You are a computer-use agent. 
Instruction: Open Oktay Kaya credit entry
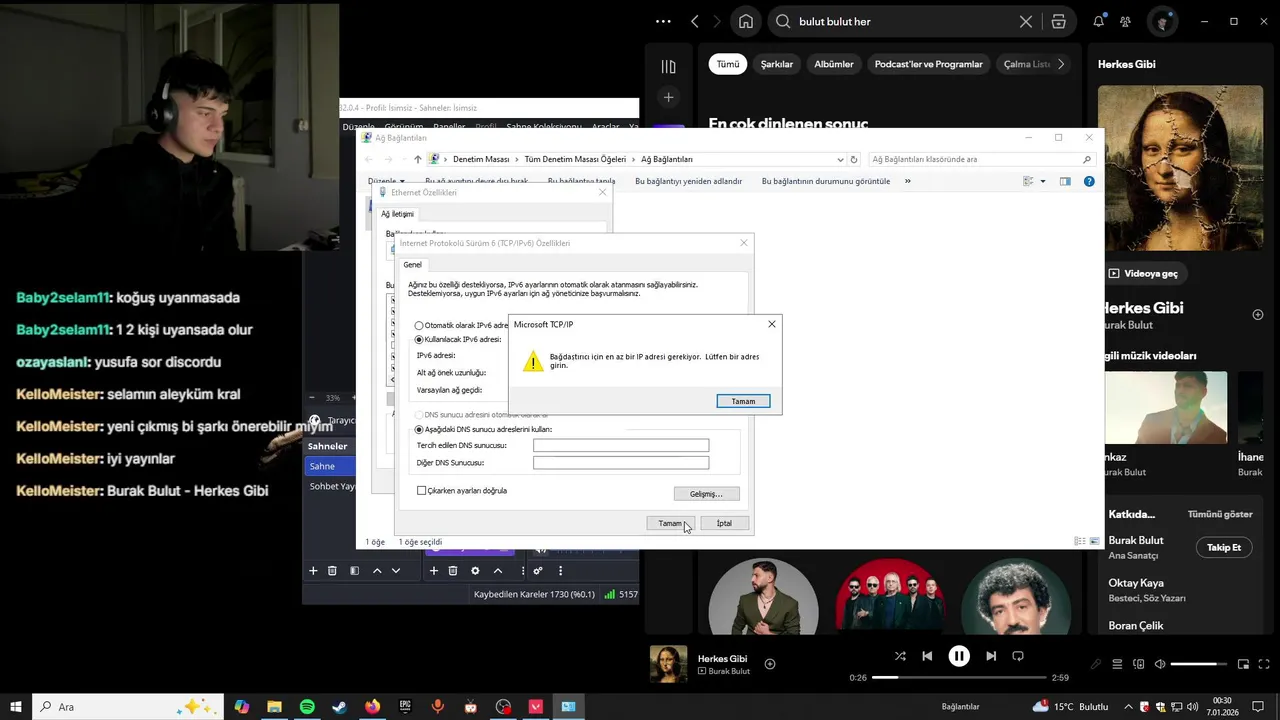point(1136,583)
